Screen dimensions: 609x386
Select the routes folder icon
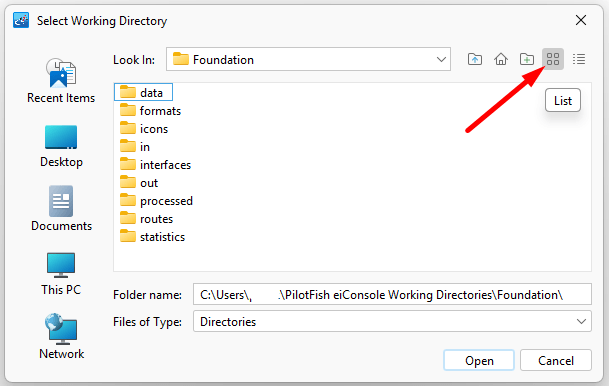pos(127,219)
